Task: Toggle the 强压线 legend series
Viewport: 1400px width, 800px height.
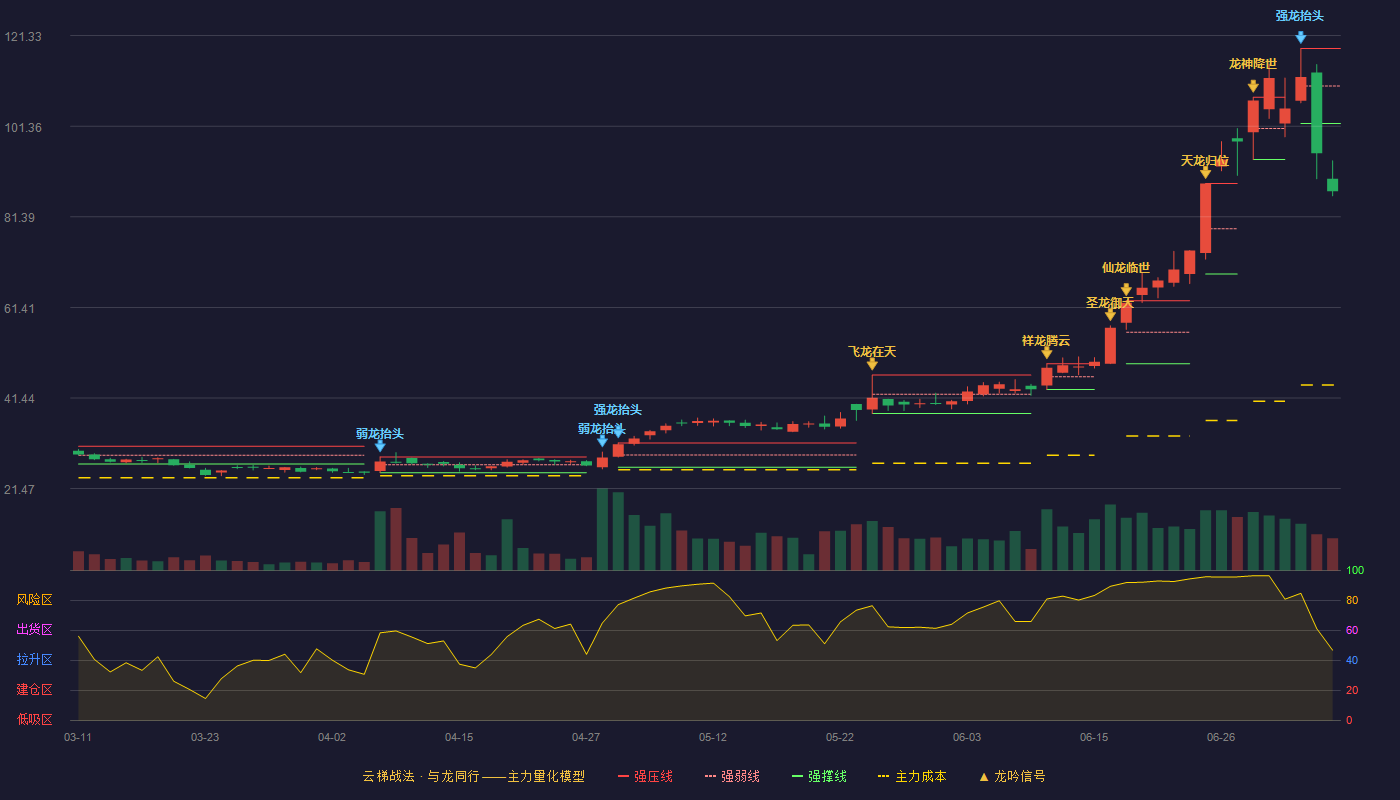Action: coord(645,776)
